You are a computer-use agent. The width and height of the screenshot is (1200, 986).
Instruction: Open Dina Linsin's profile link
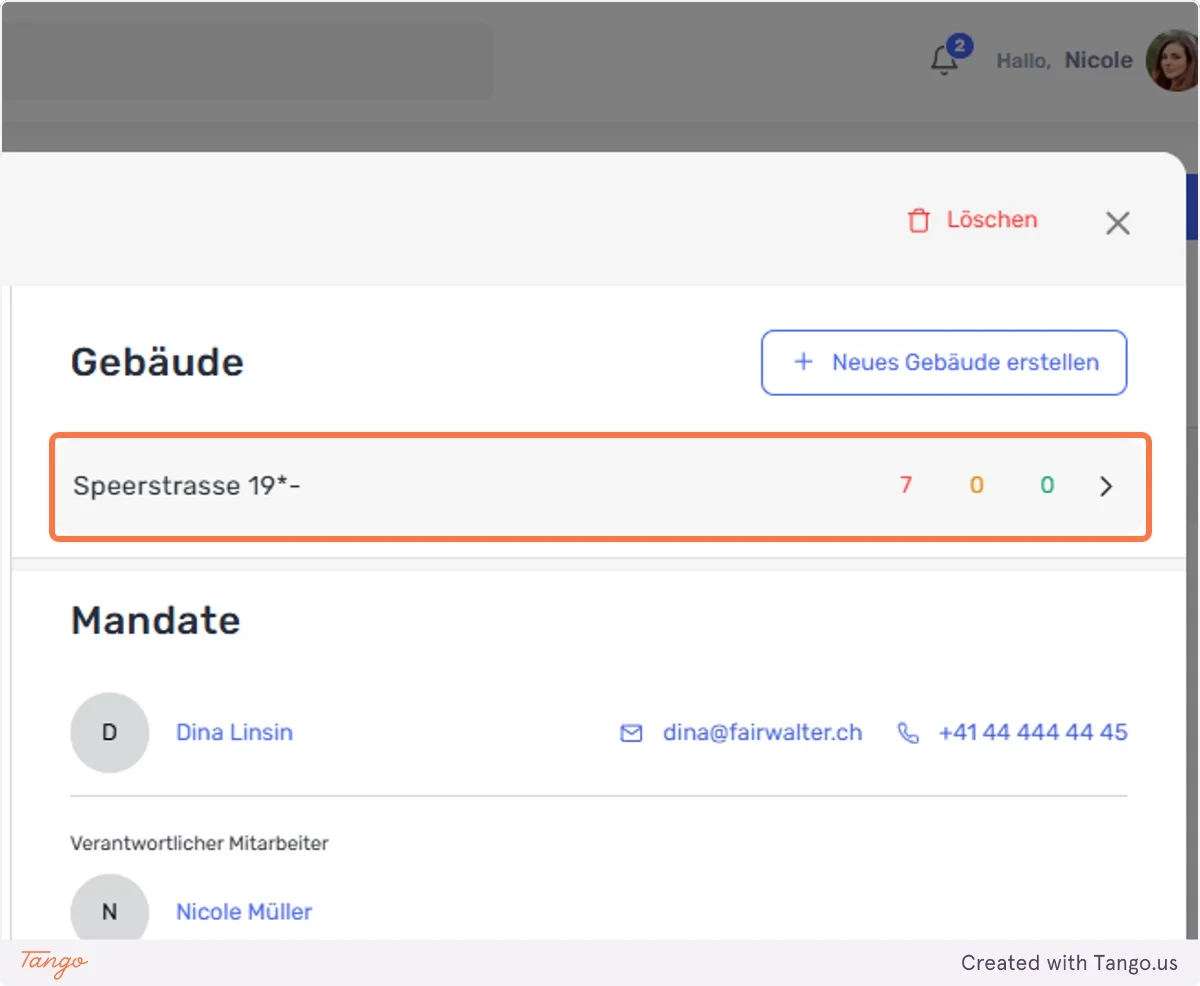(x=234, y=732)
